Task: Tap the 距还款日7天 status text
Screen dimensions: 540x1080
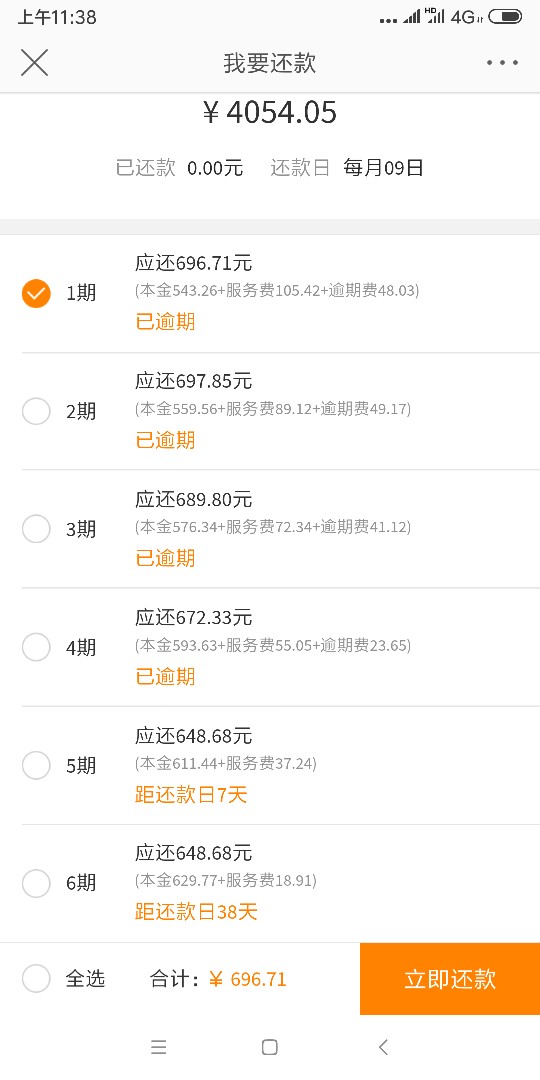Action: [x=191, y=795]
